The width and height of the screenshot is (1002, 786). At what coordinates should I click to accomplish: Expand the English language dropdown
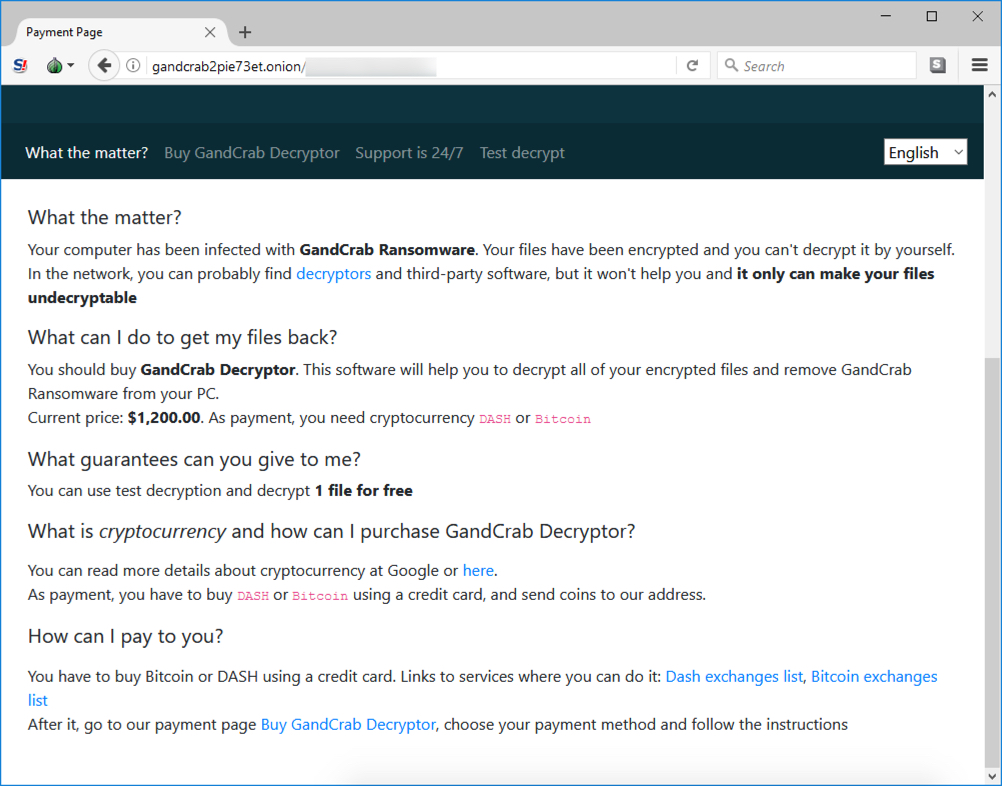point(925,152)
